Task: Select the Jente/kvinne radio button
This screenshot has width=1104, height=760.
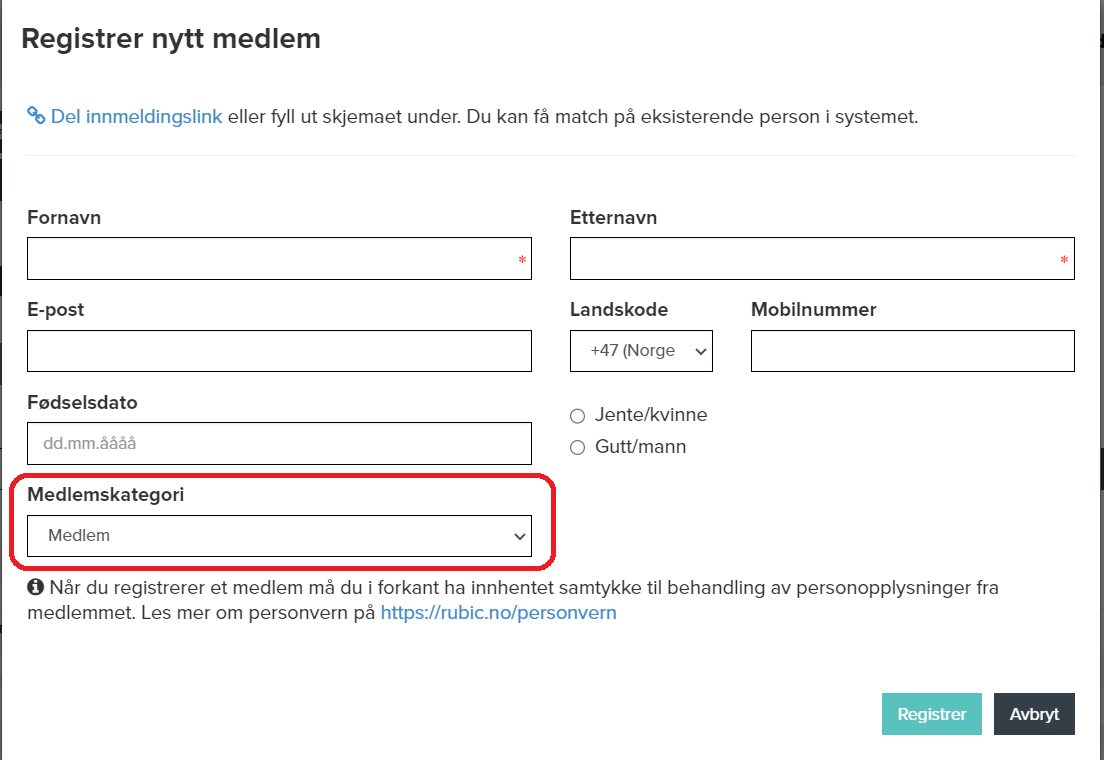Action: (x=577, y=416)
